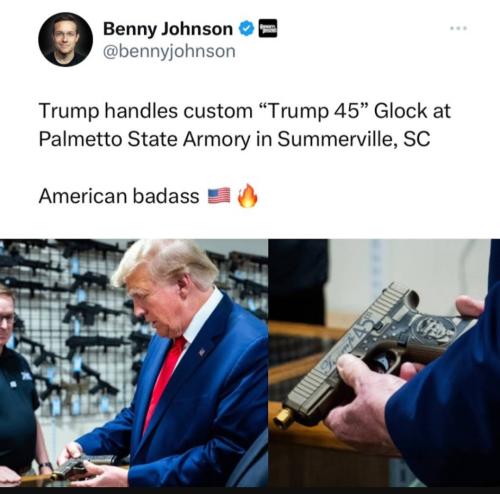Click the tweet line mentioning "Trump 45" Glock
This screenshot has width=500, height=494.
pos(245,111)
